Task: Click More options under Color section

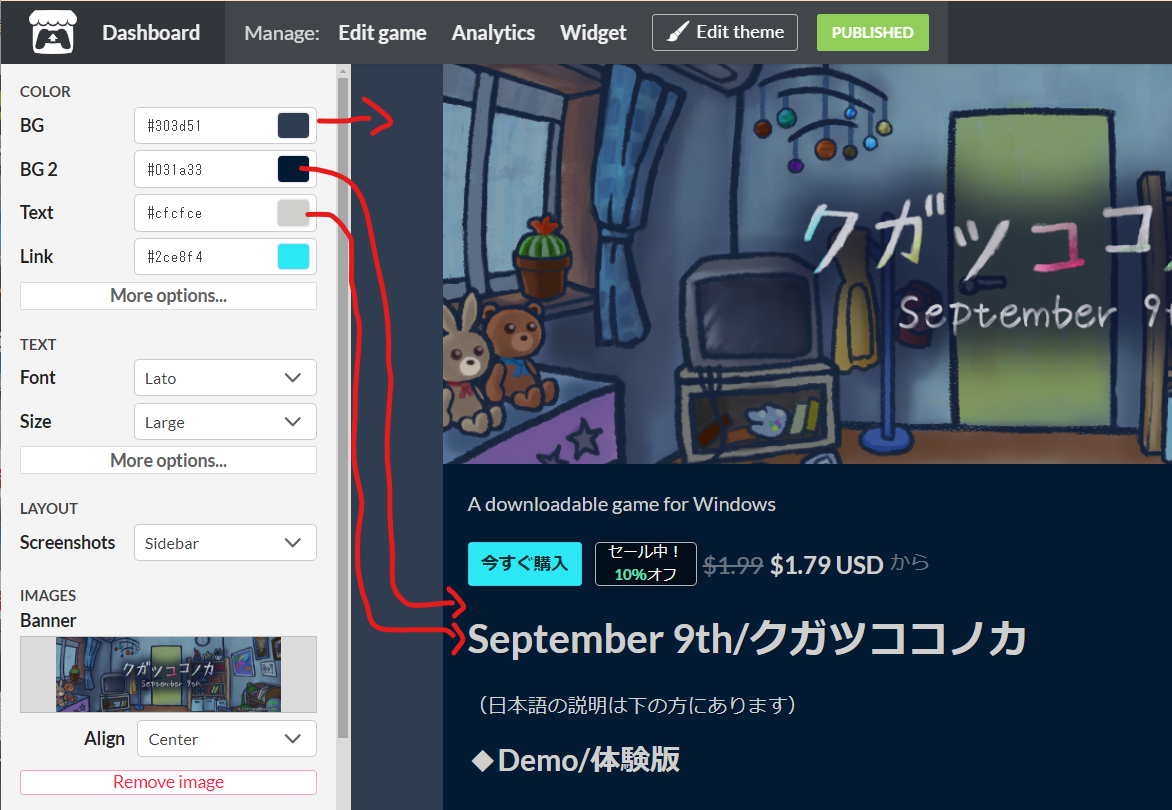Action: 168,296
